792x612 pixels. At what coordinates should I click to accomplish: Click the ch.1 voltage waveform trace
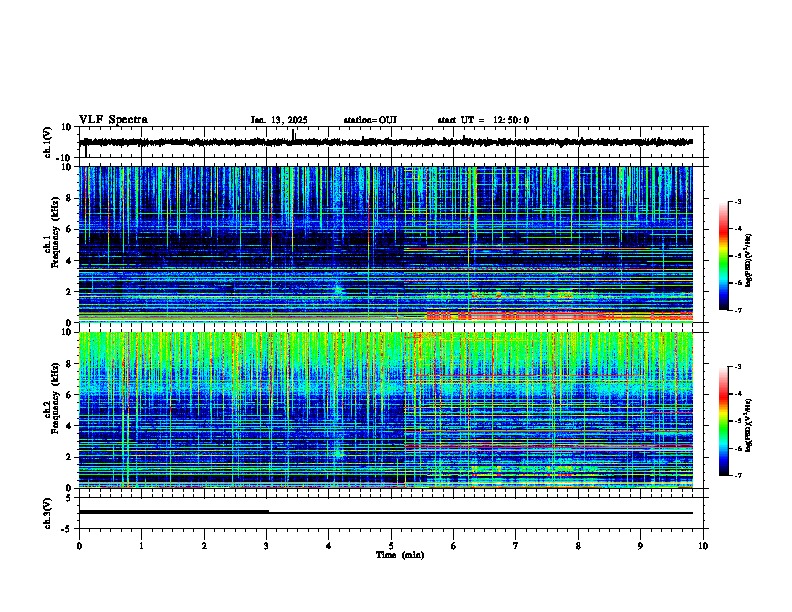pos(386,142)
